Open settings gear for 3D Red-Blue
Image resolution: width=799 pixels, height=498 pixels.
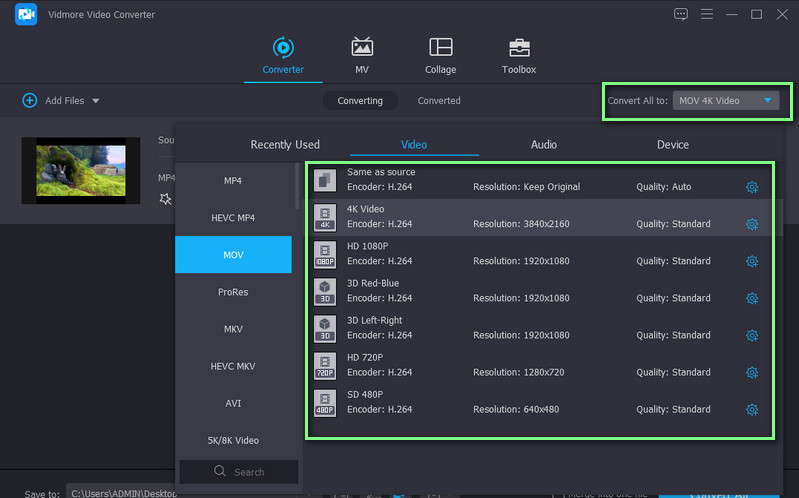coord(752,299)
